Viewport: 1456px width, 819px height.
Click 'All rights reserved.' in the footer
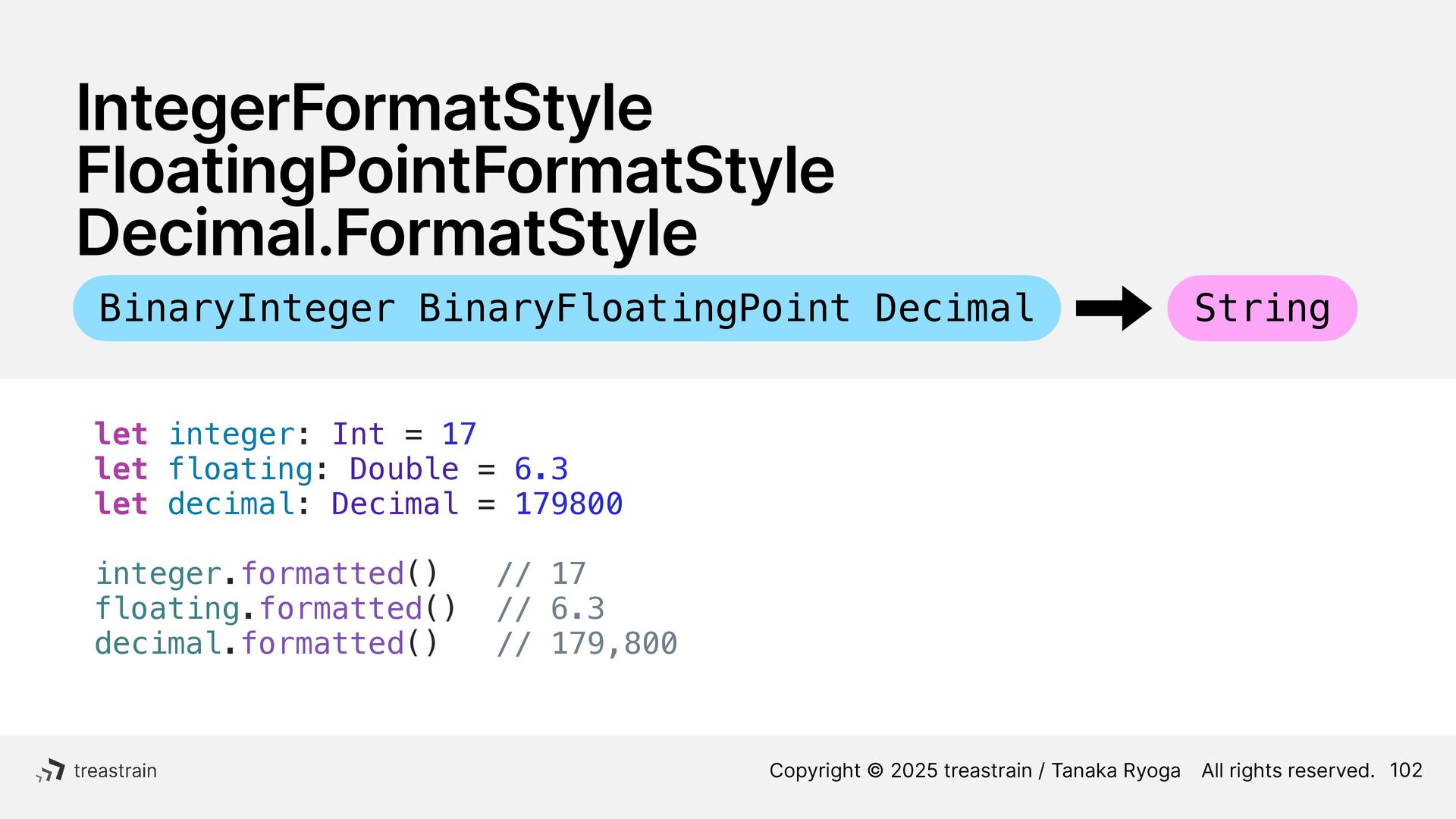pos(1288,770)
